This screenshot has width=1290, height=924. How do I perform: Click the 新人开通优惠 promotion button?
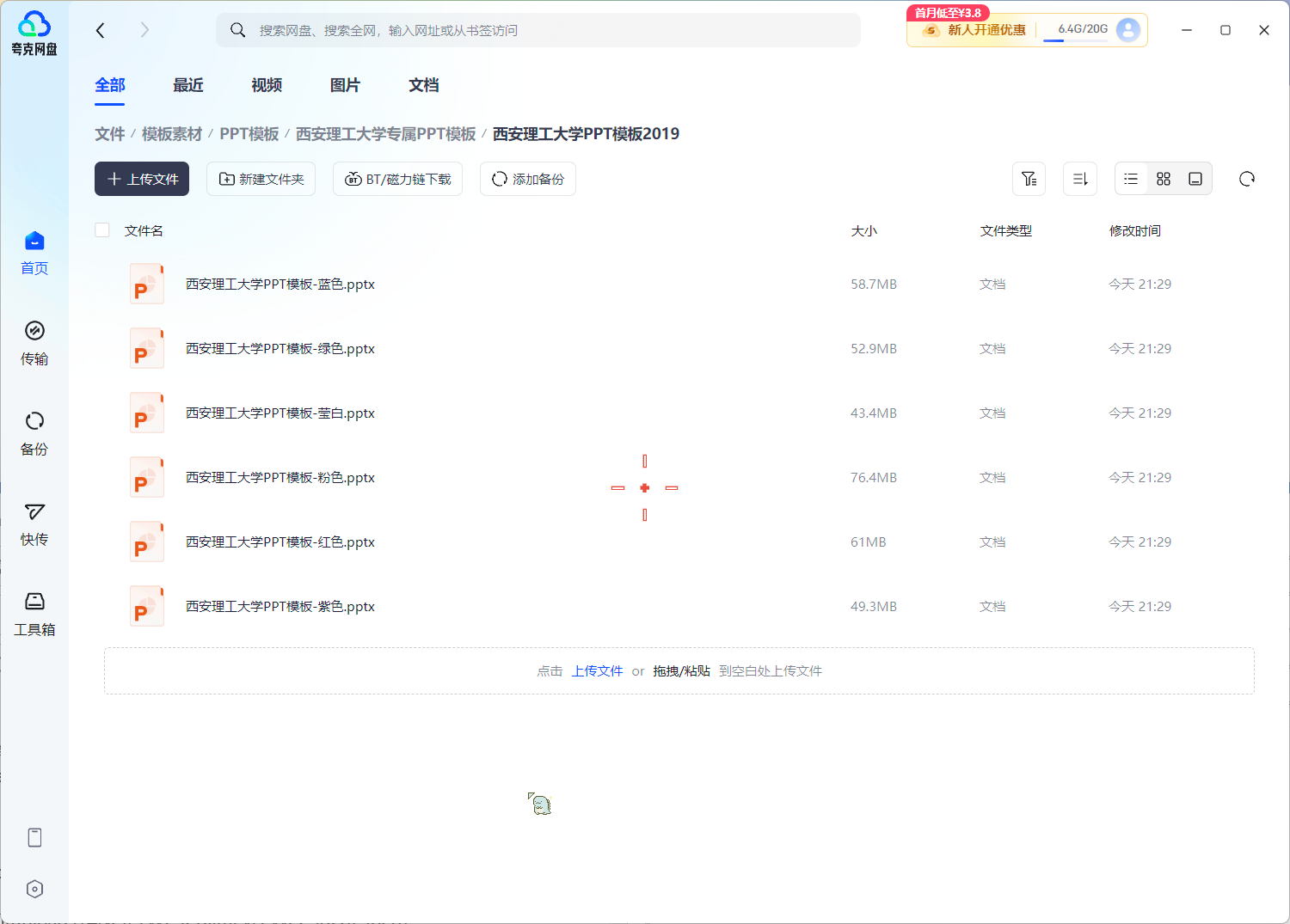tap(974, 30)
